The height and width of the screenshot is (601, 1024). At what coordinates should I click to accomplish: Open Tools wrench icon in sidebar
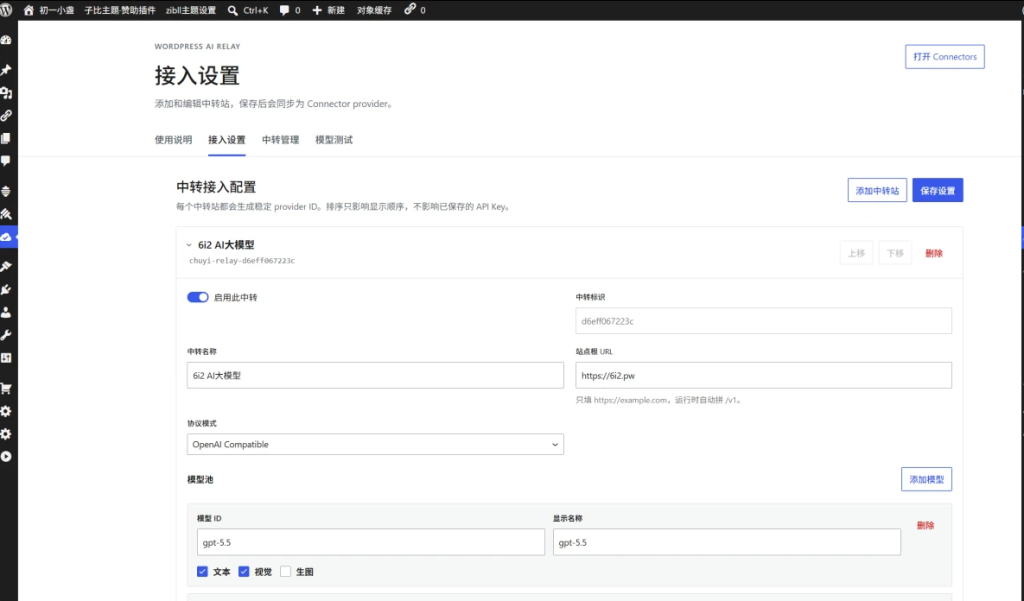6,335
